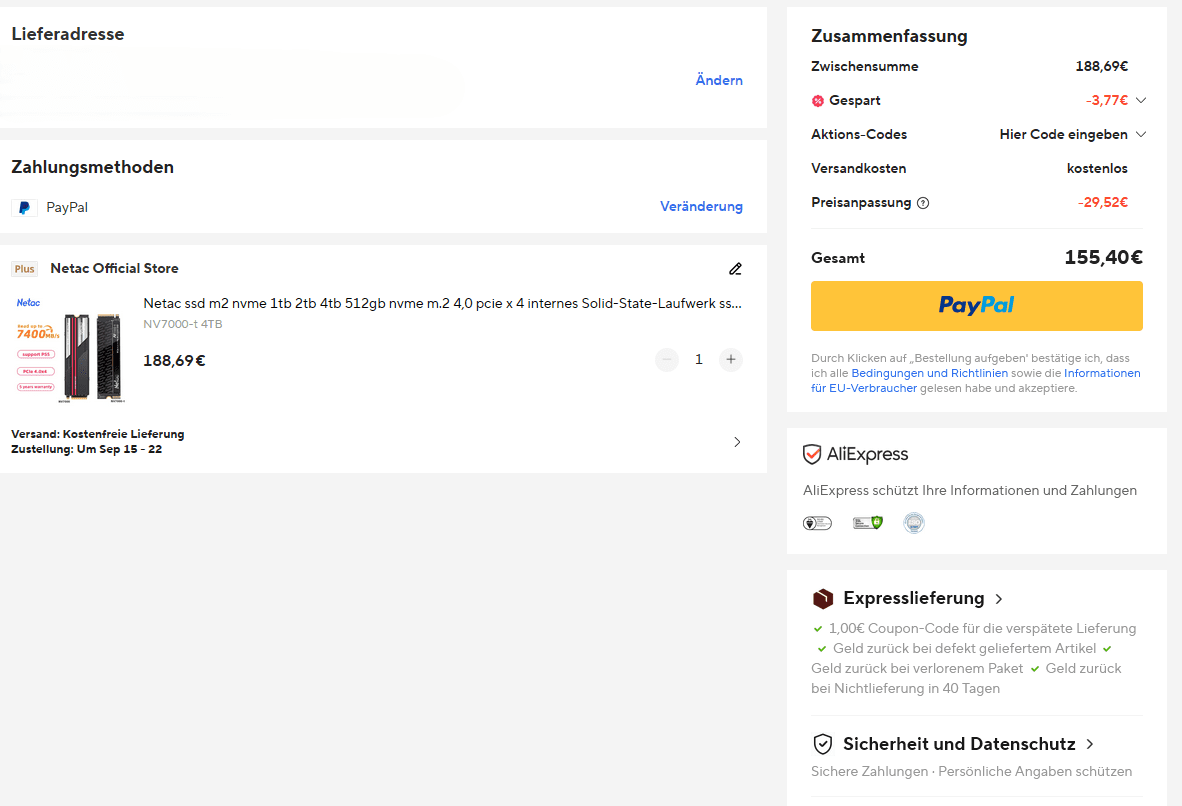
Task: Click the red Gespart discount icon
Action: pyautogui.click(x=818, y=101)
